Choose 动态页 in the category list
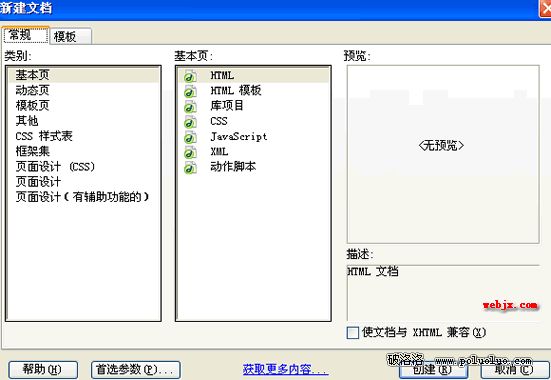This screenshot has width=551, height=380. 32,90
